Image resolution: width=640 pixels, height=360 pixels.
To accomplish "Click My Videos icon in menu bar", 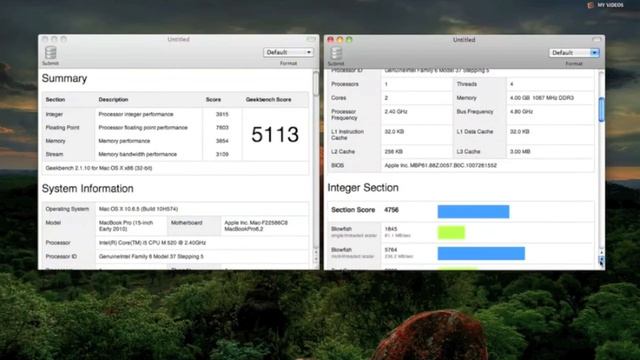I will tap(590, 5).
